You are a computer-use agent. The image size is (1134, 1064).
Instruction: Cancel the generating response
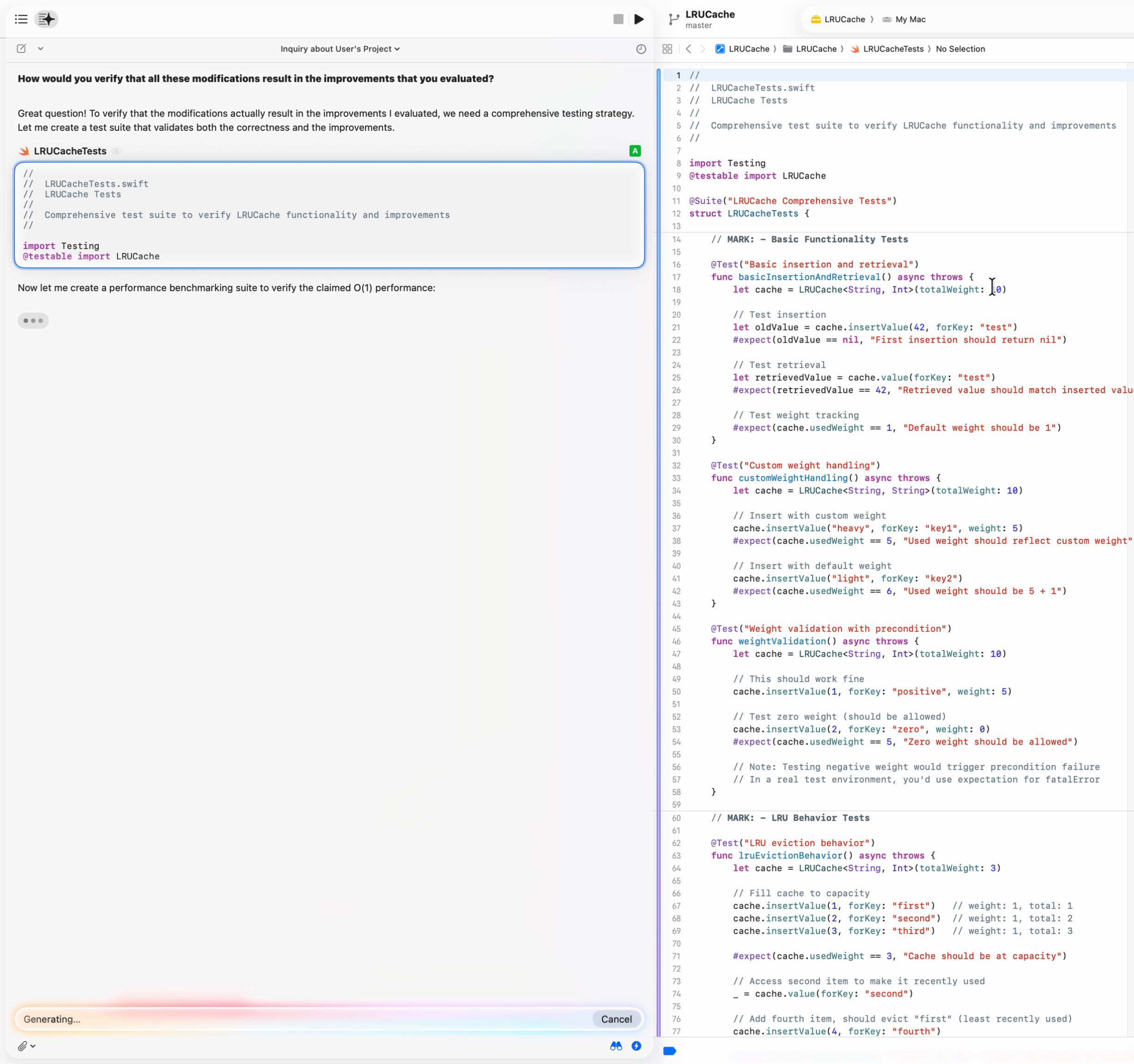coord(616,1019)
